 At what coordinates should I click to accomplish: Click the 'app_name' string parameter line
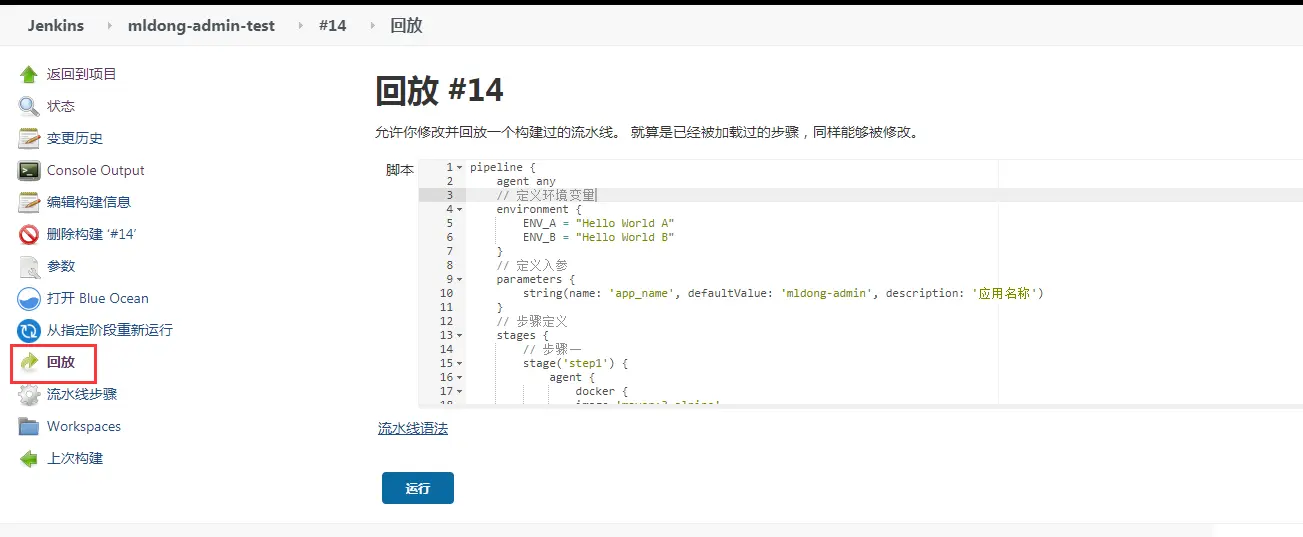(783, 293)
